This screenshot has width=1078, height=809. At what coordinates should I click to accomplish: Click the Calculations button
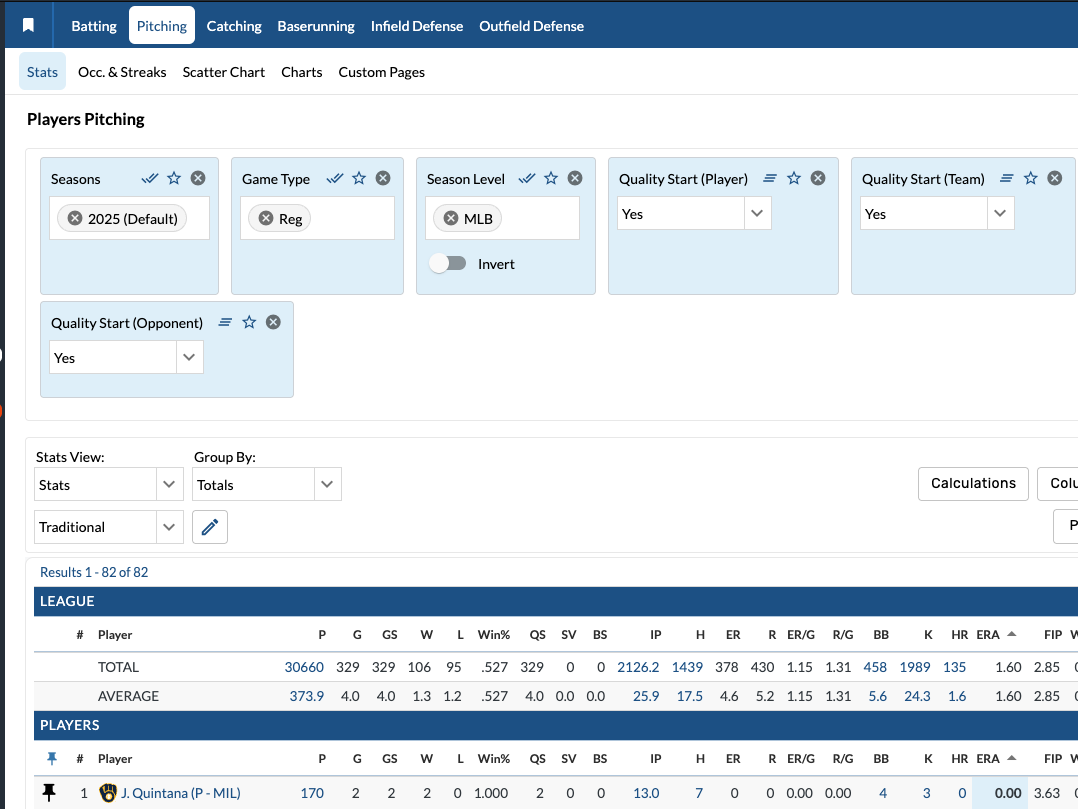click(x=972, y=483)
